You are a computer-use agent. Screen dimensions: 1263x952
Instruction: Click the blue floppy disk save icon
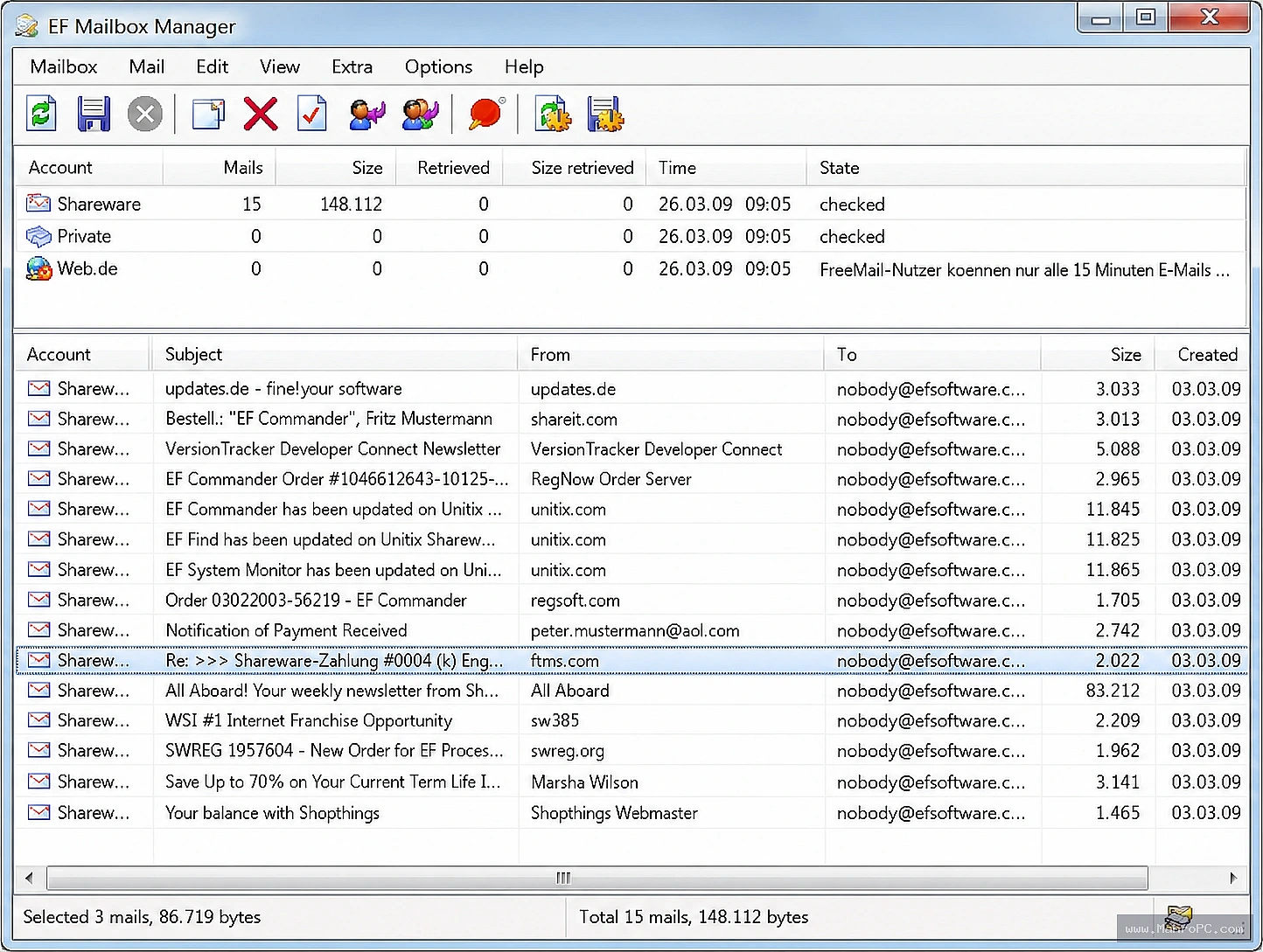point(94,115)
